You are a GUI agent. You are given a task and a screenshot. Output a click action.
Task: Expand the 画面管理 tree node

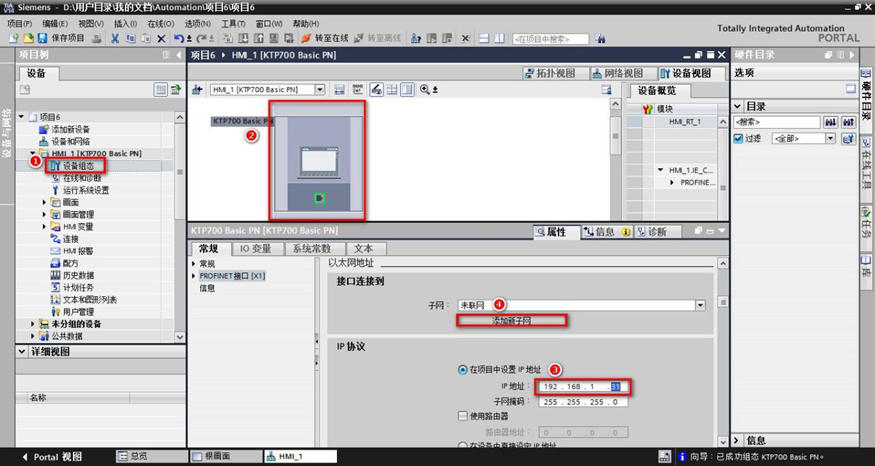45,214
